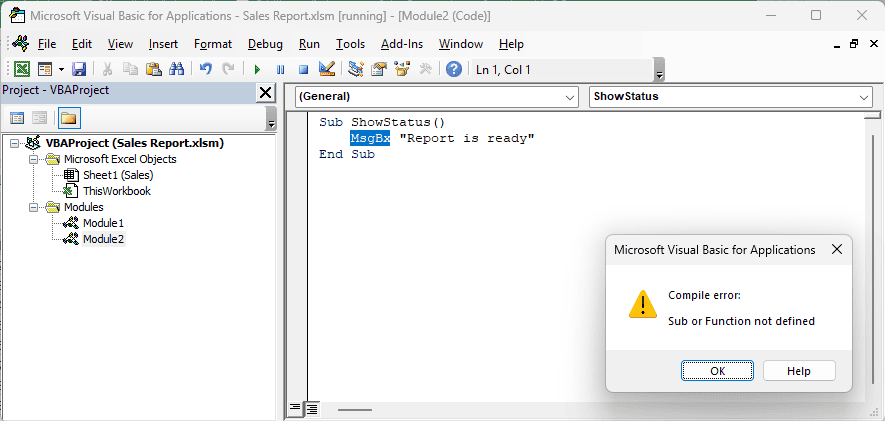Select Module2 in project tree
This screenshot has width=885, height=421.
(103, 239)
